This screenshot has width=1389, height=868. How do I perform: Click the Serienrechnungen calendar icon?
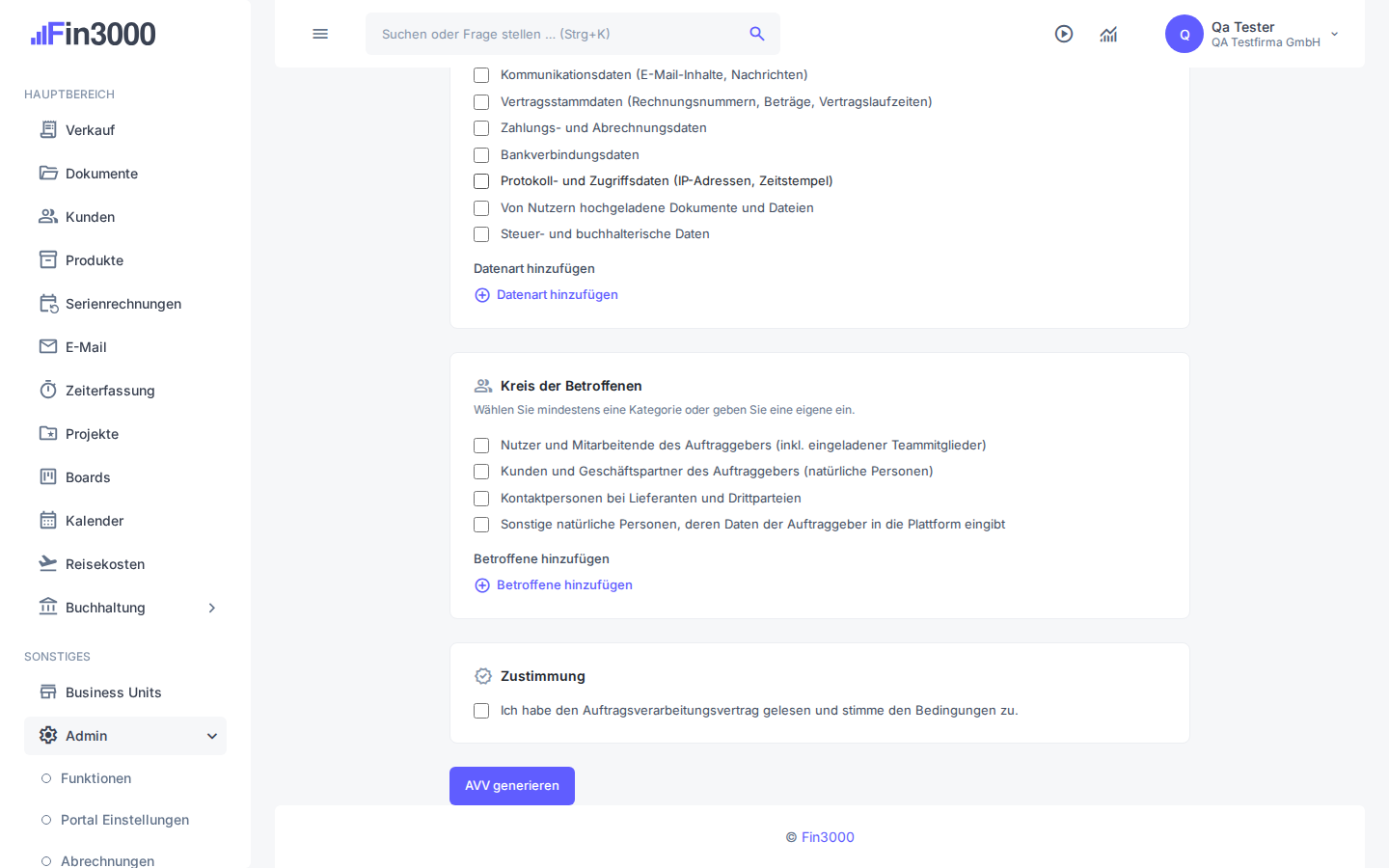[x=48, y=303]
